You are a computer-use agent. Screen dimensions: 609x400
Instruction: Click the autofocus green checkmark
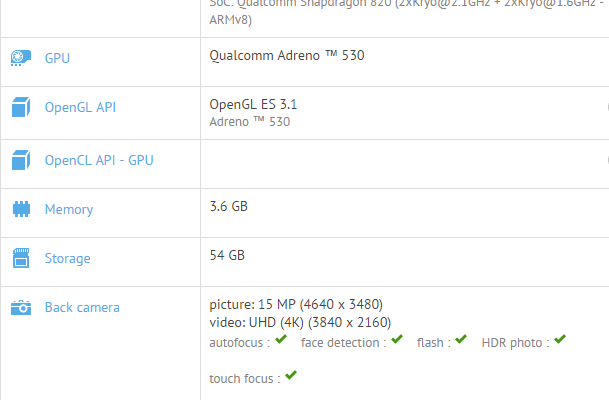point(282,340)
